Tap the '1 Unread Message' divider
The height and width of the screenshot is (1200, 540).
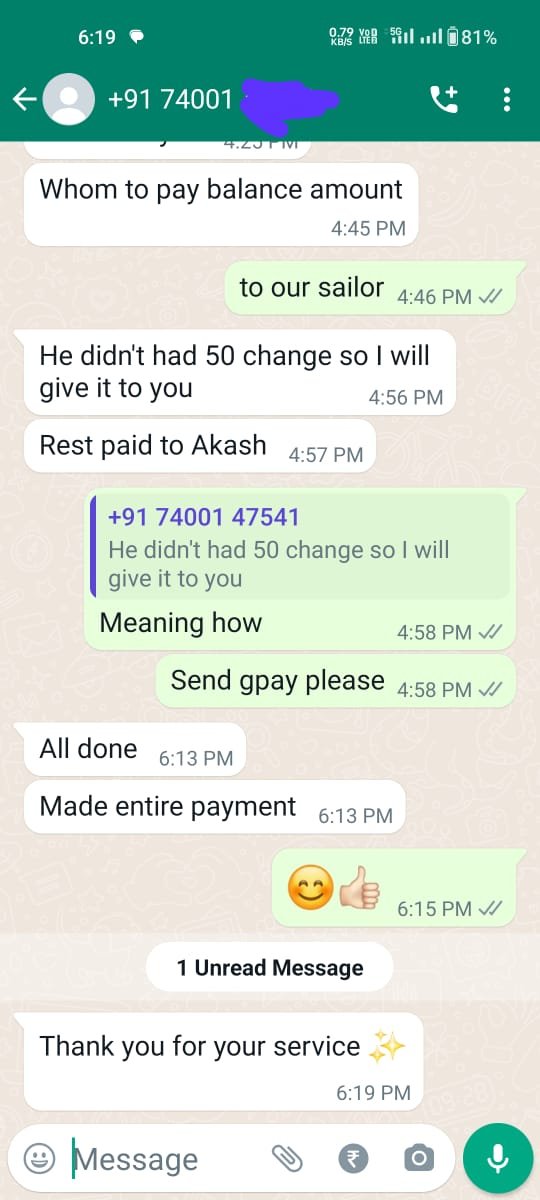point(270,967)
